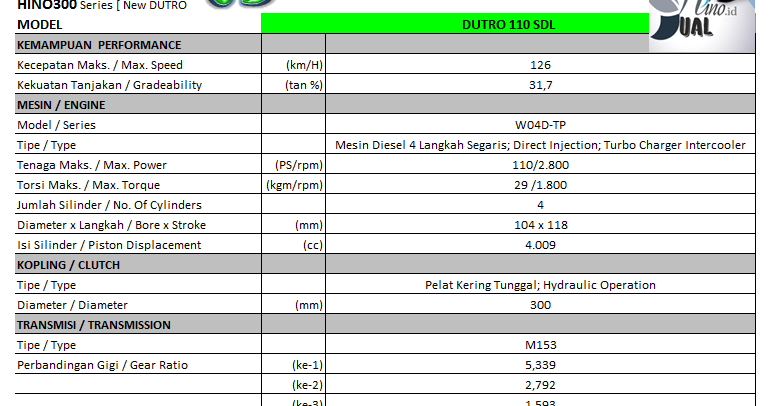Click the first gear ratio 5,339

pos(540,365)
